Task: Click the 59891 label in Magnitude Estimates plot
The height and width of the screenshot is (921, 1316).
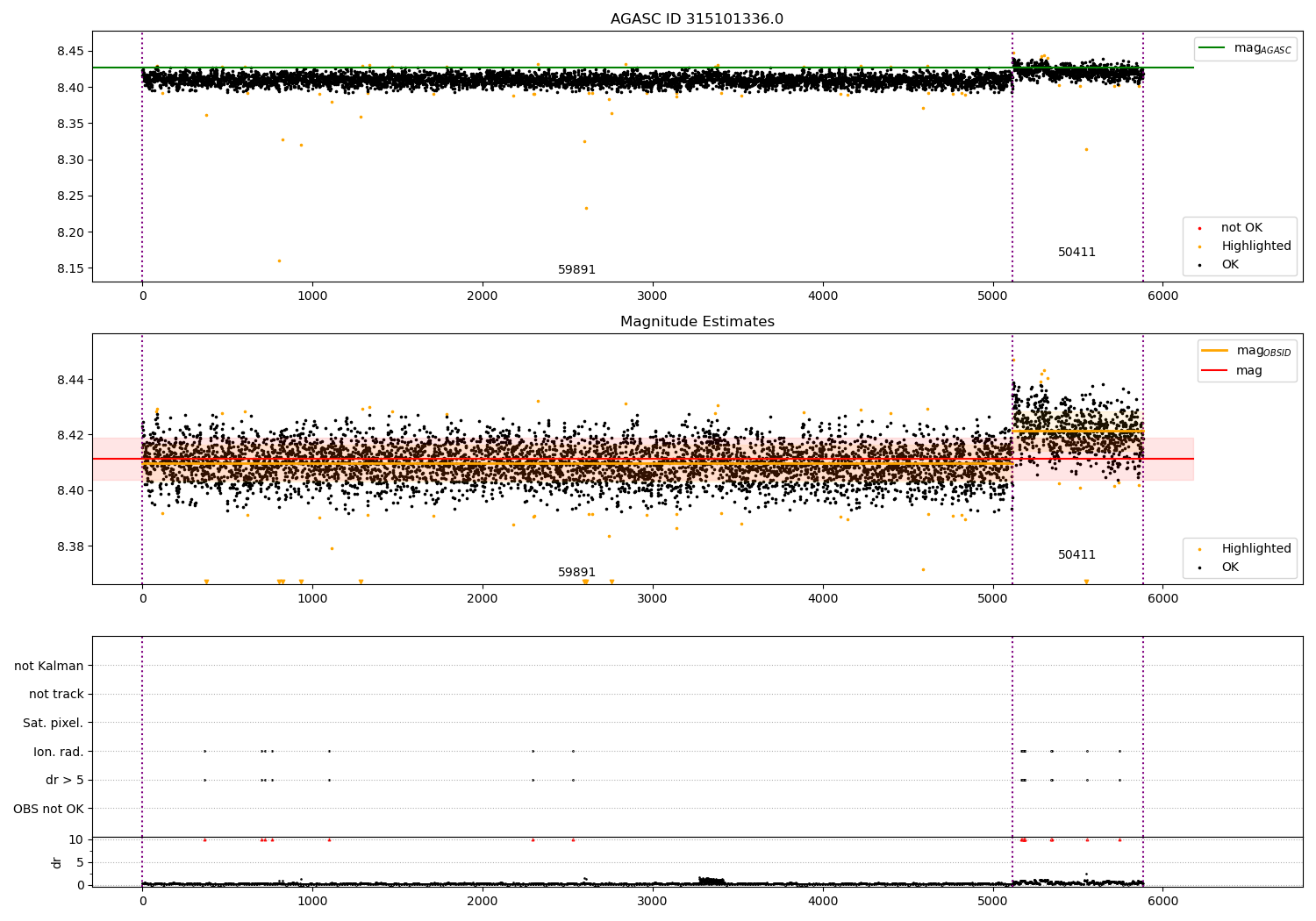Action: click(576, 573)
